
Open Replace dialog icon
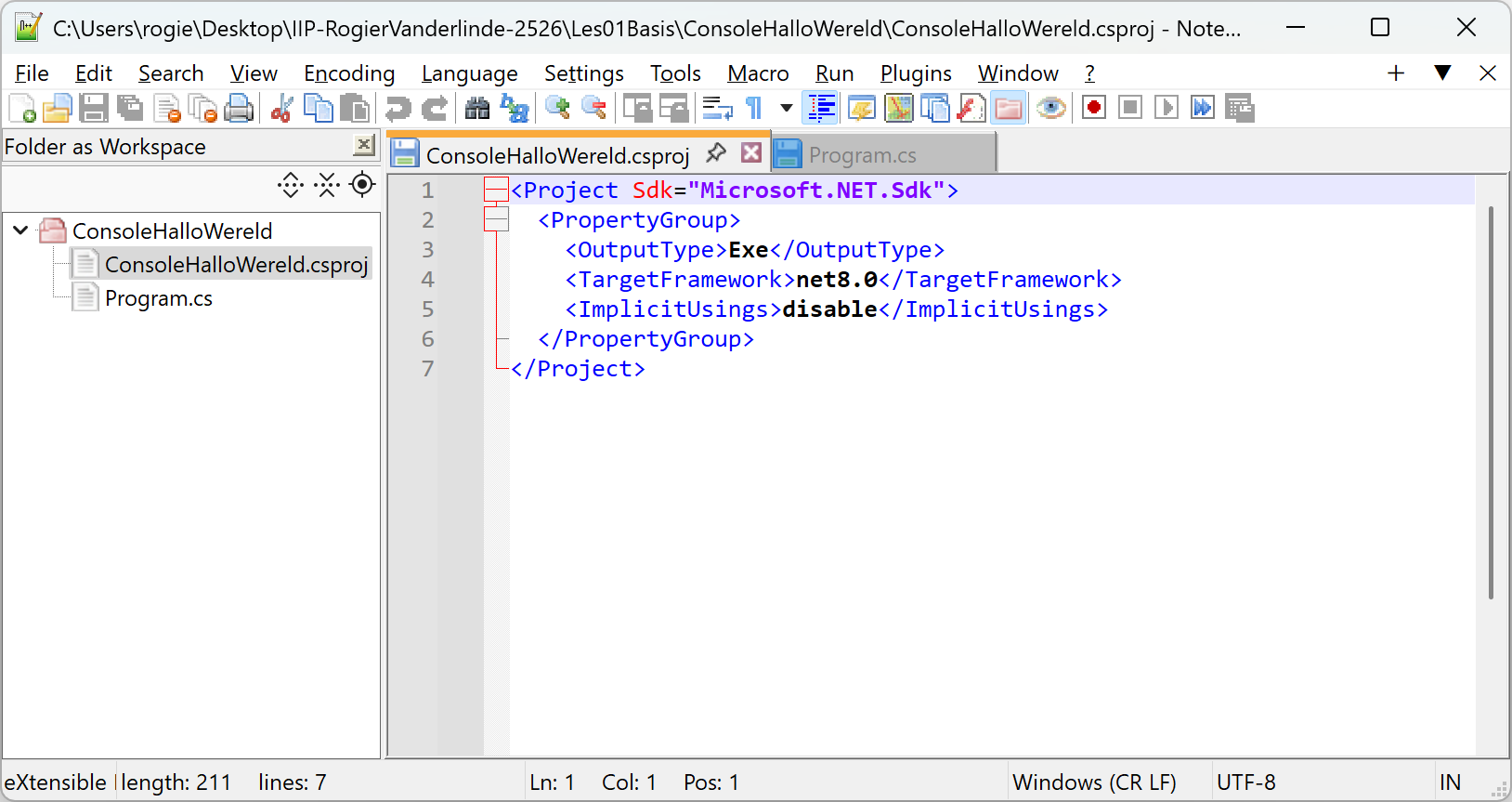point(514,109)
